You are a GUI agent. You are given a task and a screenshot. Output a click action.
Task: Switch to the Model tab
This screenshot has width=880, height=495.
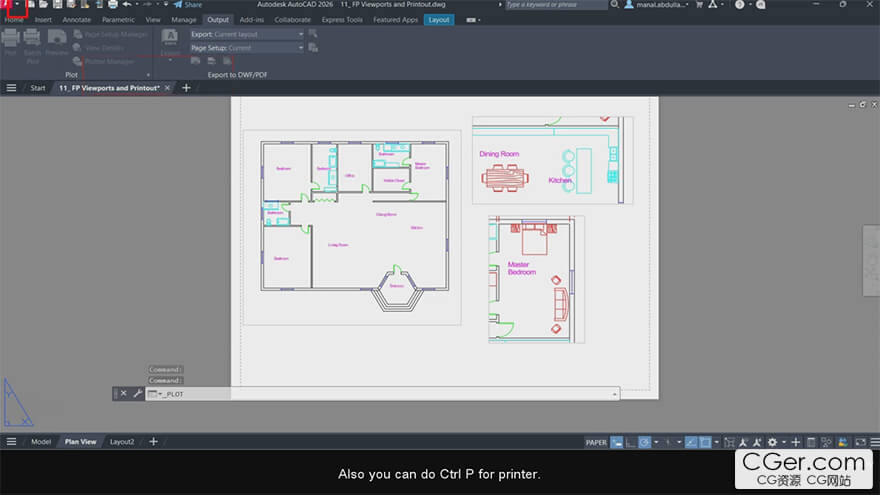(41, 442)
